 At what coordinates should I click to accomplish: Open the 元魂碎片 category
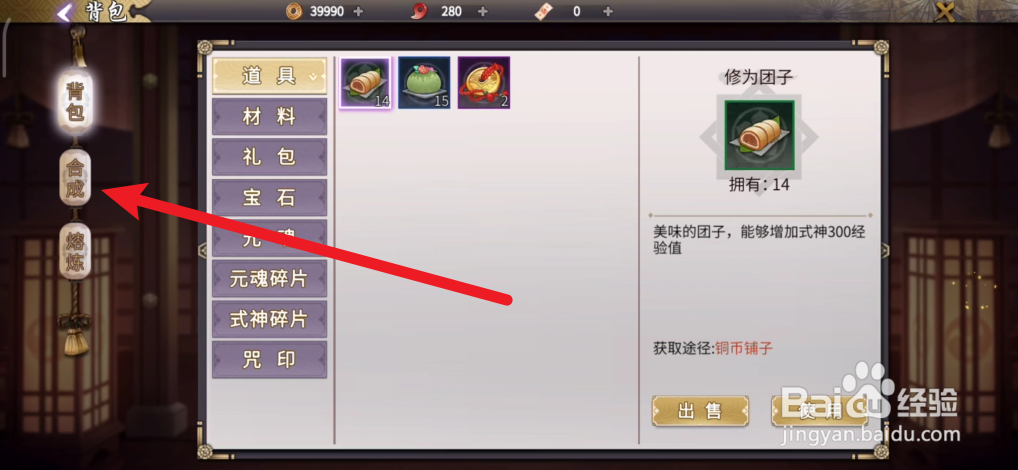click(269, 279)
